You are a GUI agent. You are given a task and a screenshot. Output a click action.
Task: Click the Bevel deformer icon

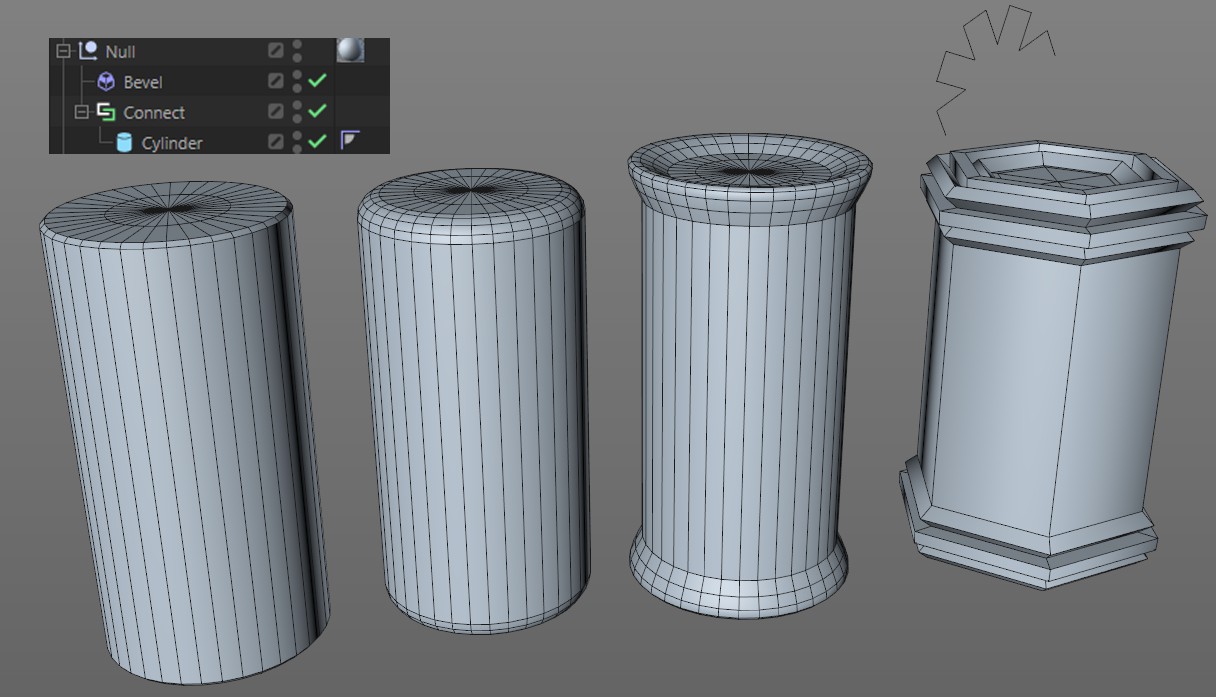[106, 82]
